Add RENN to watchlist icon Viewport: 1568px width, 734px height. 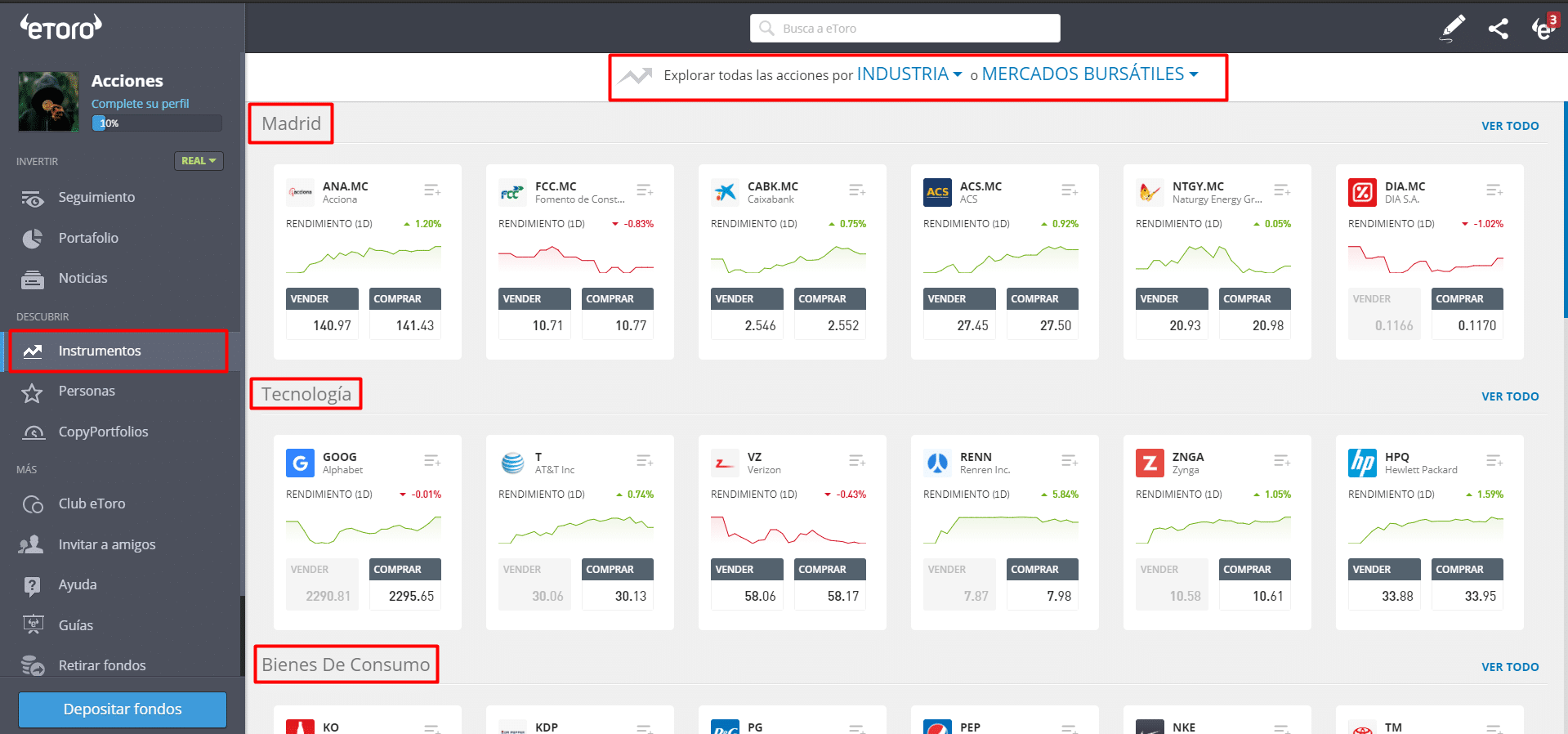click(x=1070, y=461)
